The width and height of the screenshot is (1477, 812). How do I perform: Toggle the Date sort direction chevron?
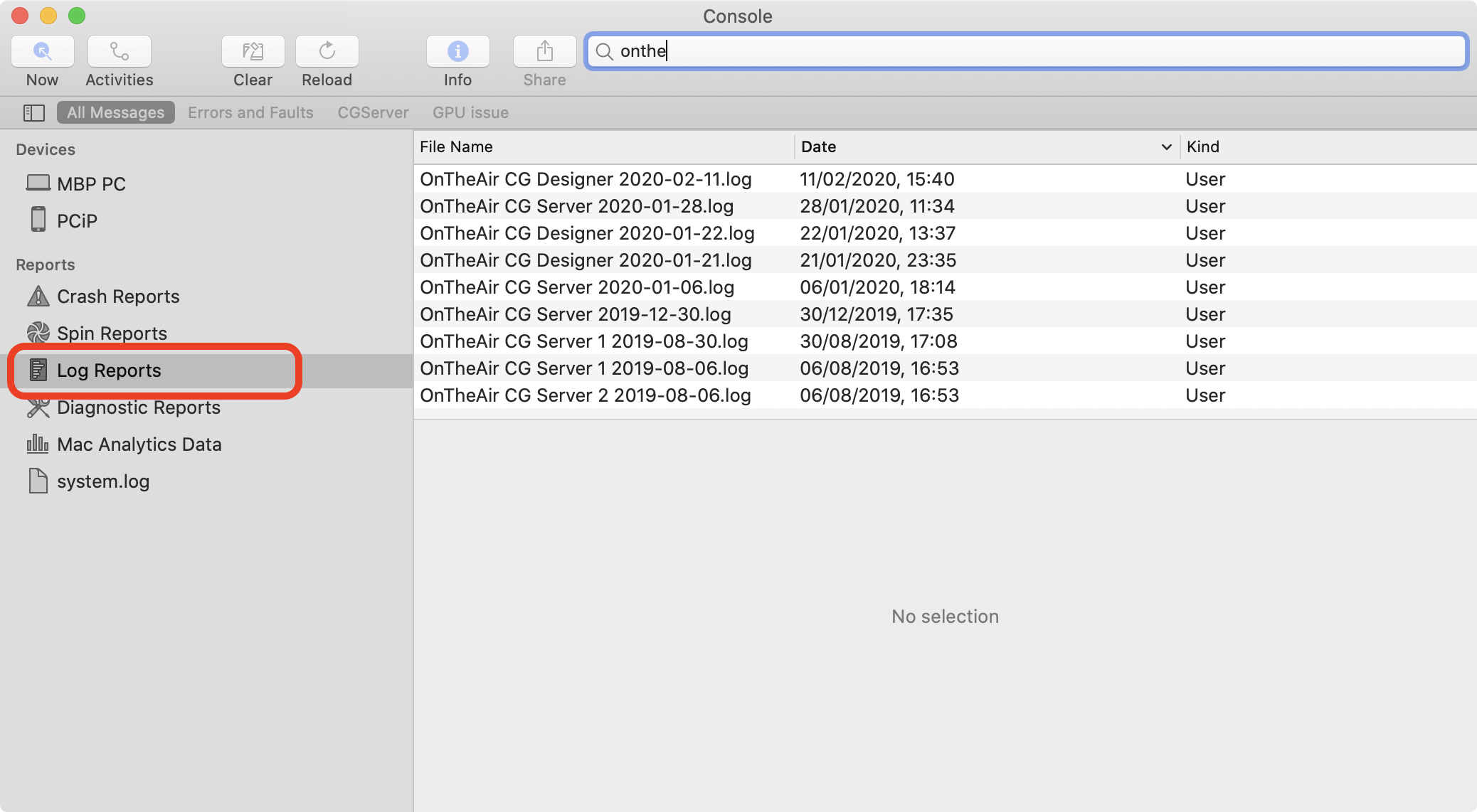click(1166, 147)
